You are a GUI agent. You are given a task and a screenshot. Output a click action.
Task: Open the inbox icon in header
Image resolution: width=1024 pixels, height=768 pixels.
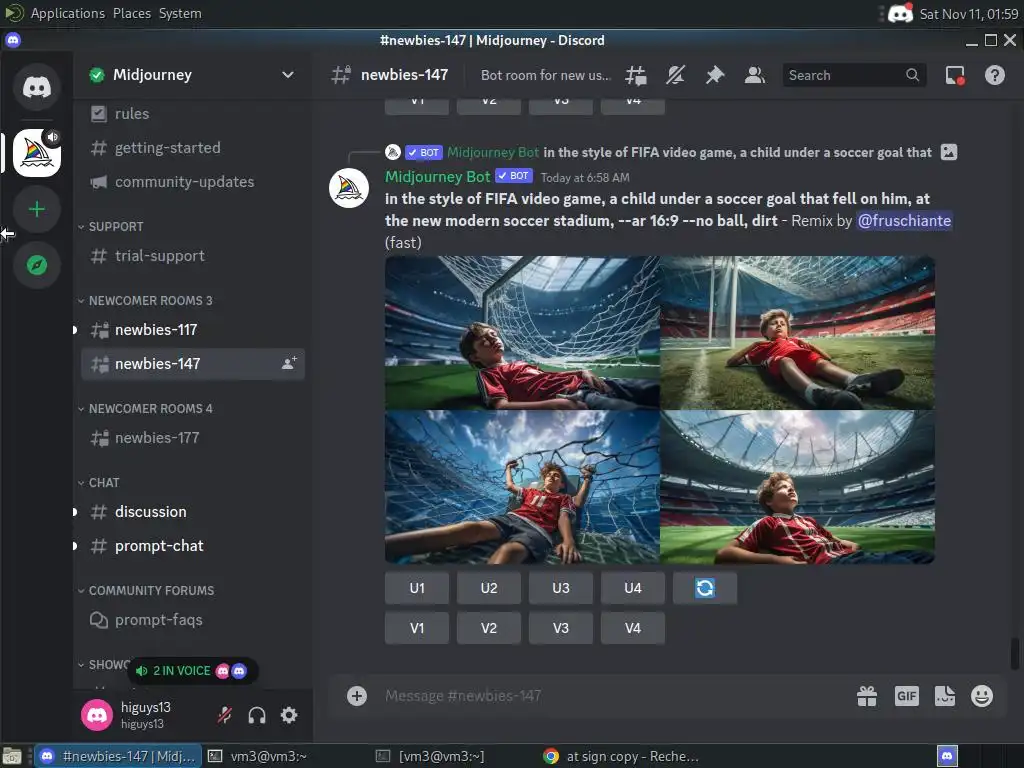tap(955, 75)
